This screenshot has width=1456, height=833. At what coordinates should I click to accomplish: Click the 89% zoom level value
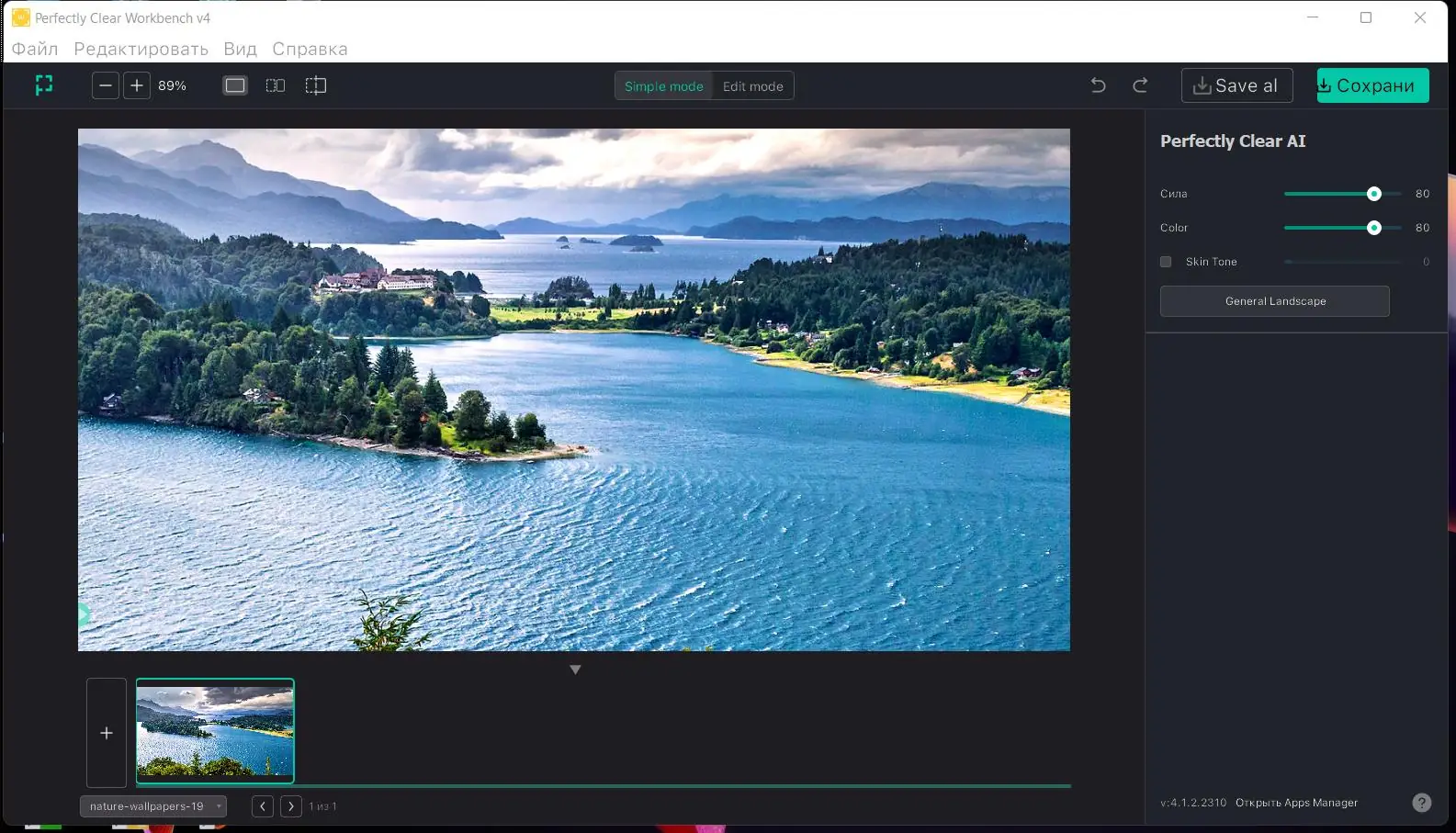(x=172, y=85)
